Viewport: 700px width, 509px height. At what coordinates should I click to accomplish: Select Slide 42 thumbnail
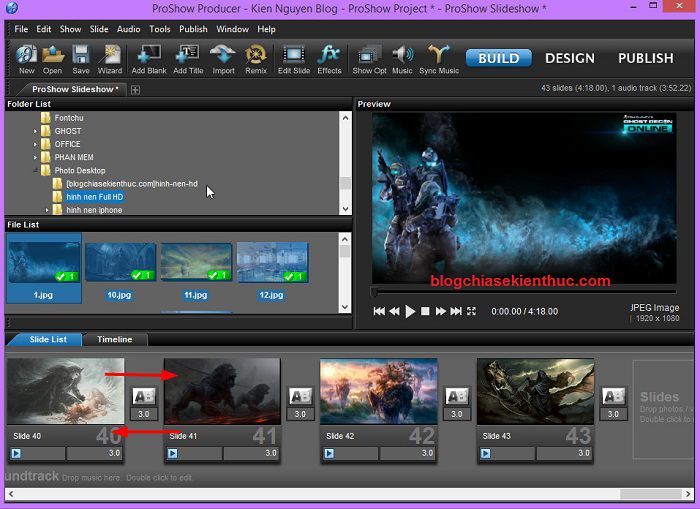click(x=379, y=391)
